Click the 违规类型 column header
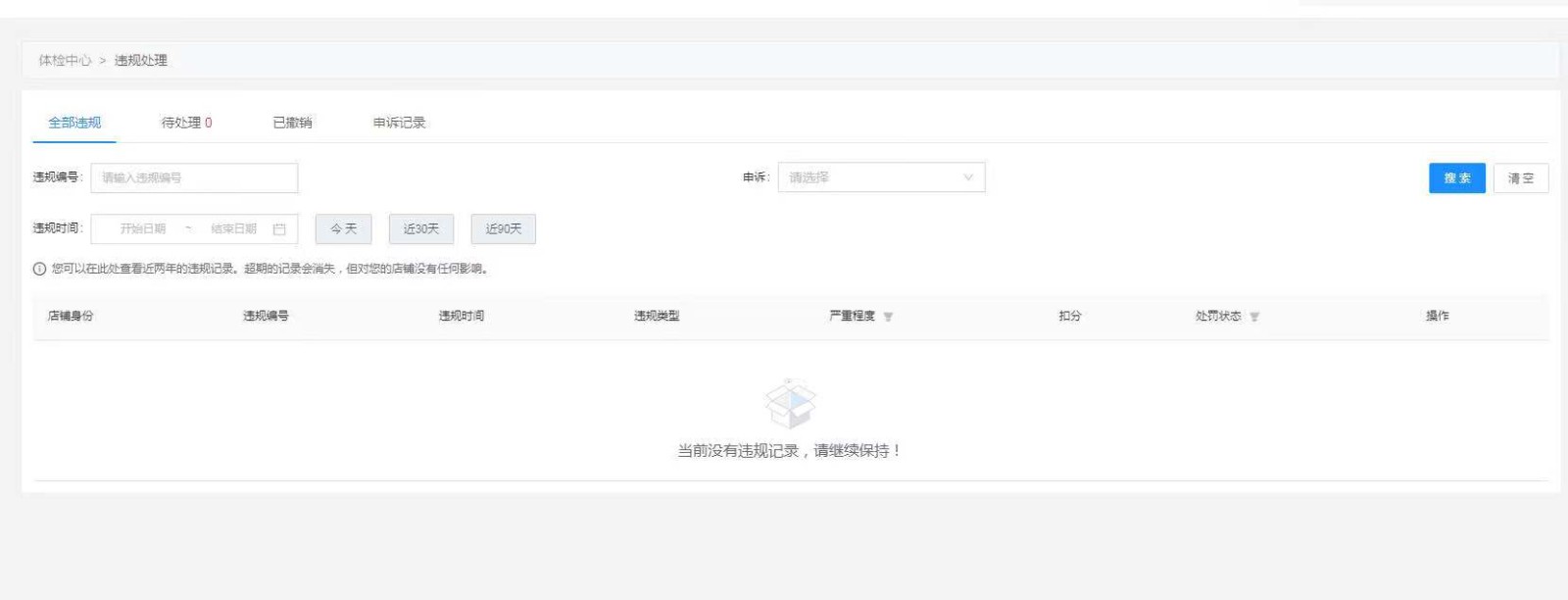The image size is (1568, 600). click(657, 316)
